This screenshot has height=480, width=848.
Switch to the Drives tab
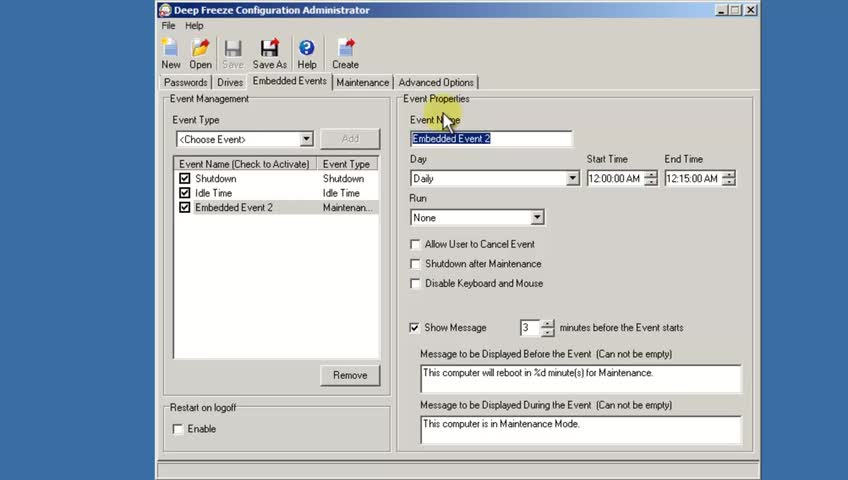click(230, 82)
